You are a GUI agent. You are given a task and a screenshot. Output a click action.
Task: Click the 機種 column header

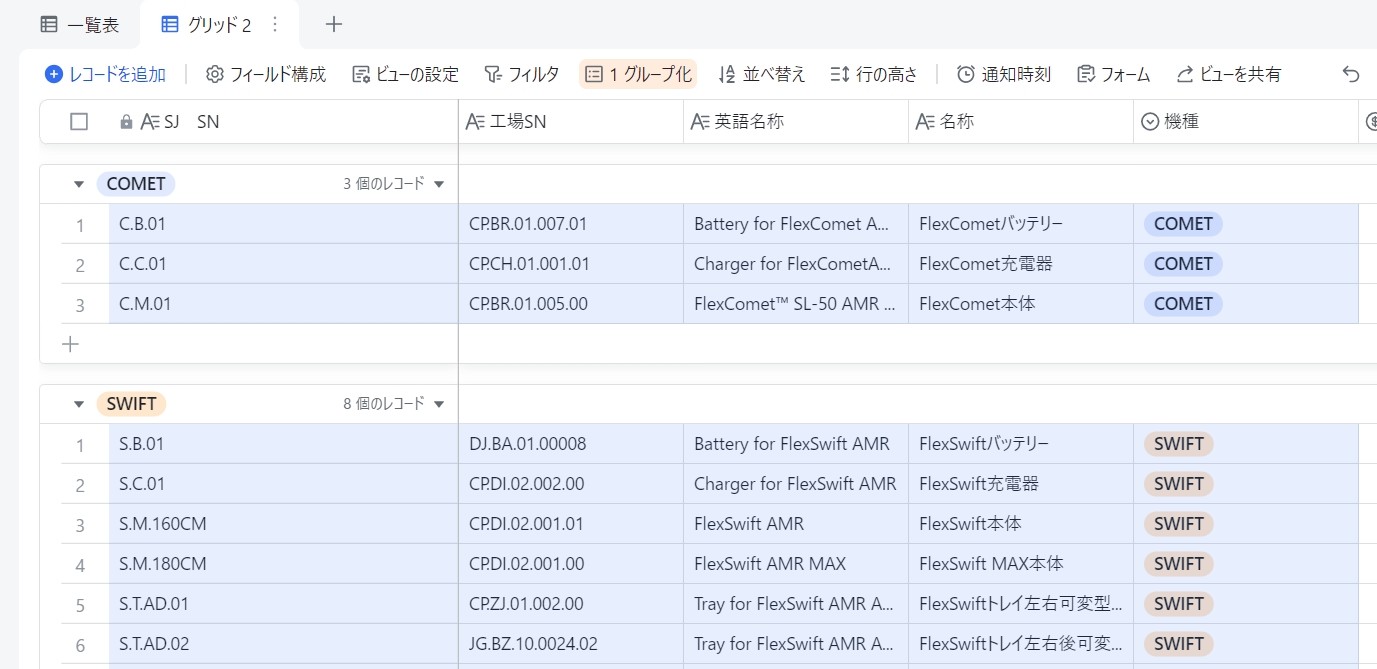pyautogui.click(x=1246, y=122)
